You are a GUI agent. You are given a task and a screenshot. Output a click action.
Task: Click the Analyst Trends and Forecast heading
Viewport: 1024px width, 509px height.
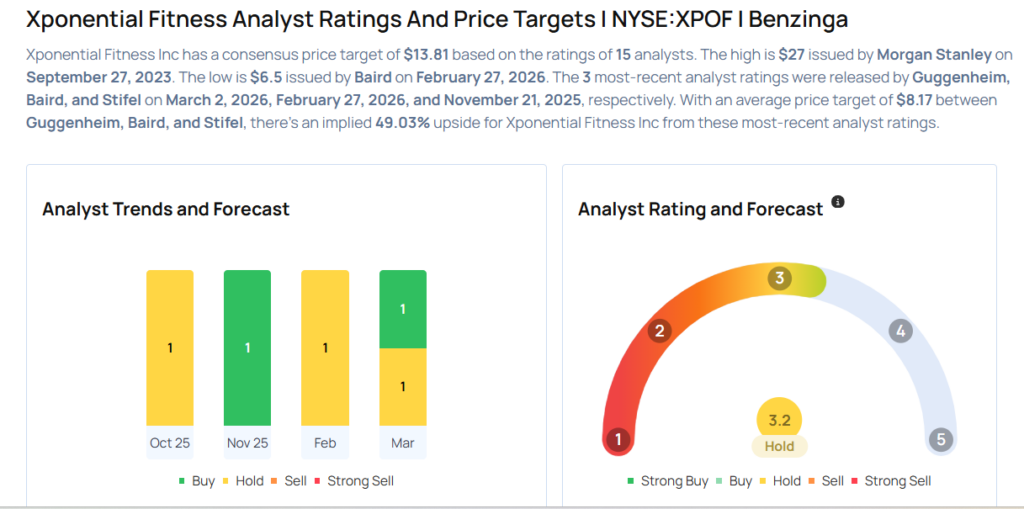[166, 209]
